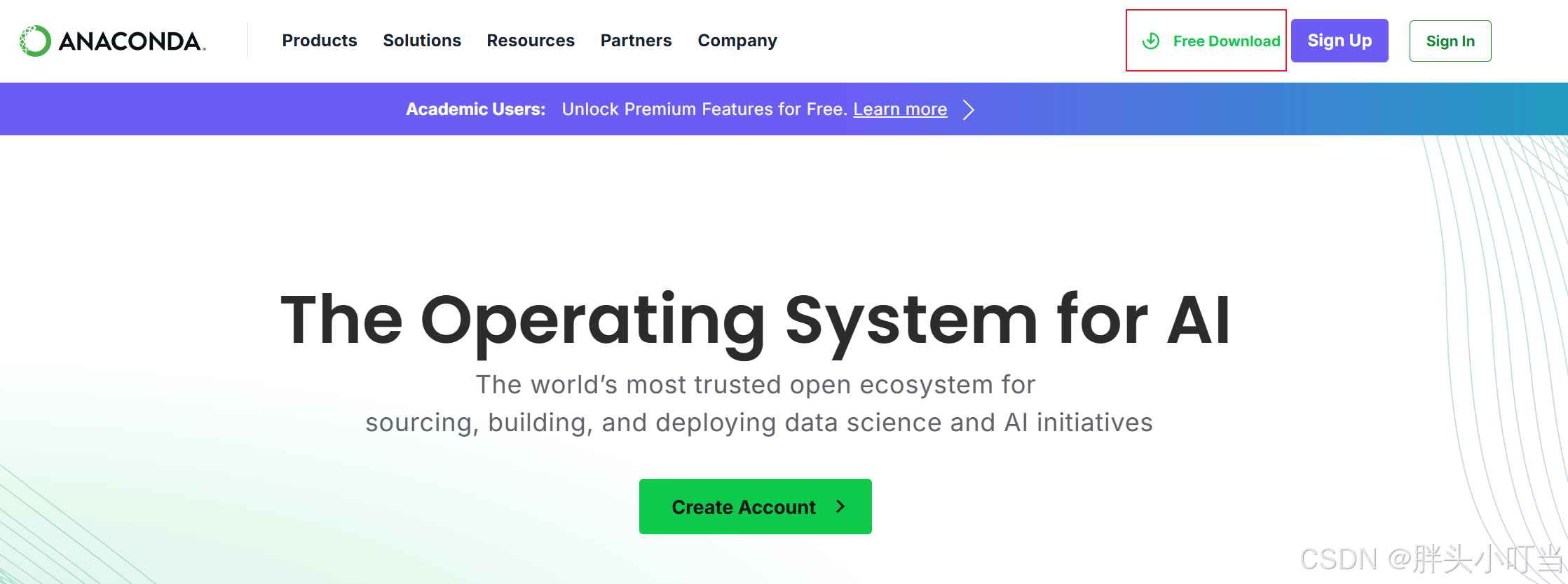Click the line sourcing, building, and deploying
This screenshot has width=1568, height=584.
759,423
